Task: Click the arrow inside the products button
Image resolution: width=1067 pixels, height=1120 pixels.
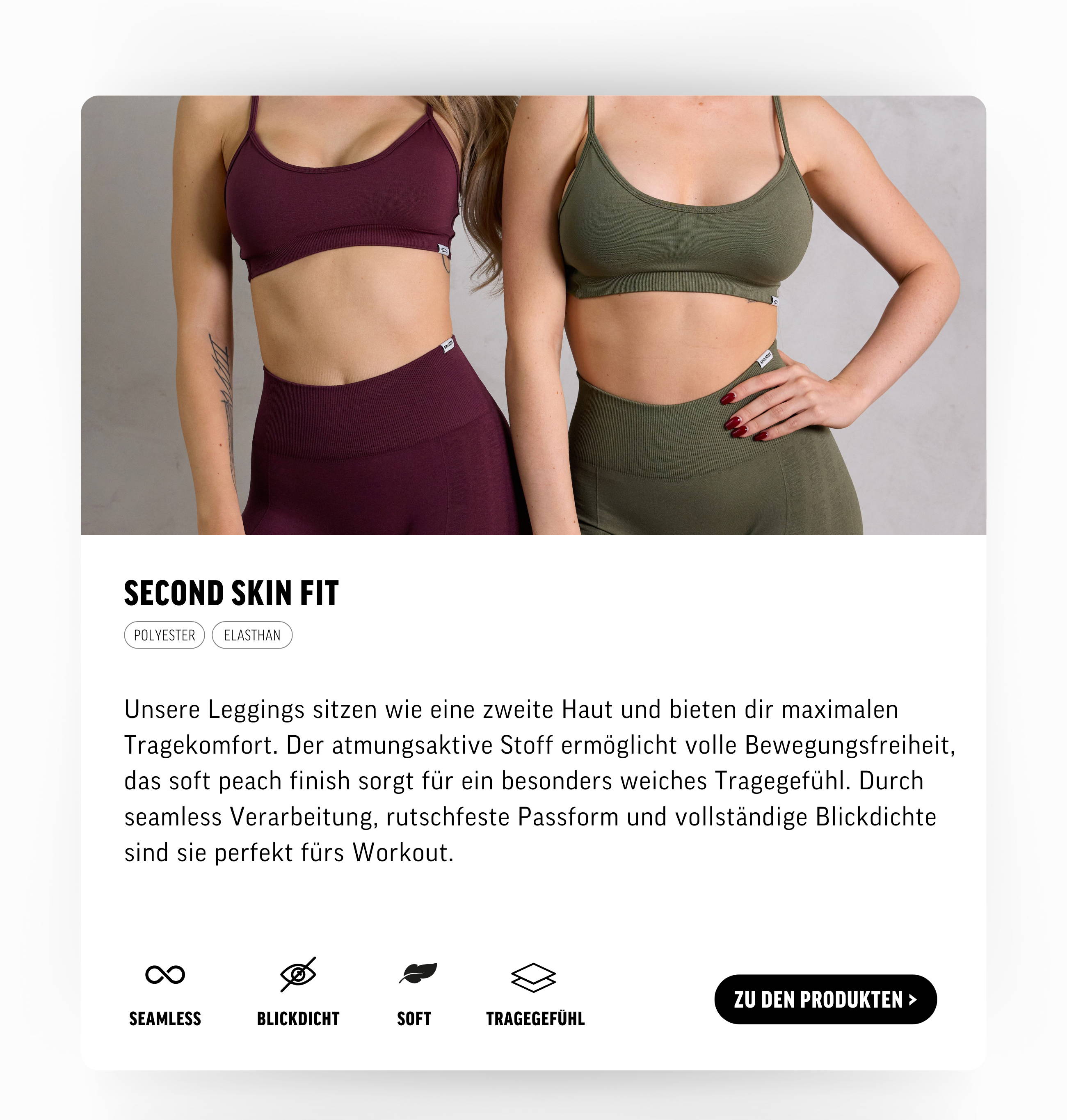Action: point(913,999)
